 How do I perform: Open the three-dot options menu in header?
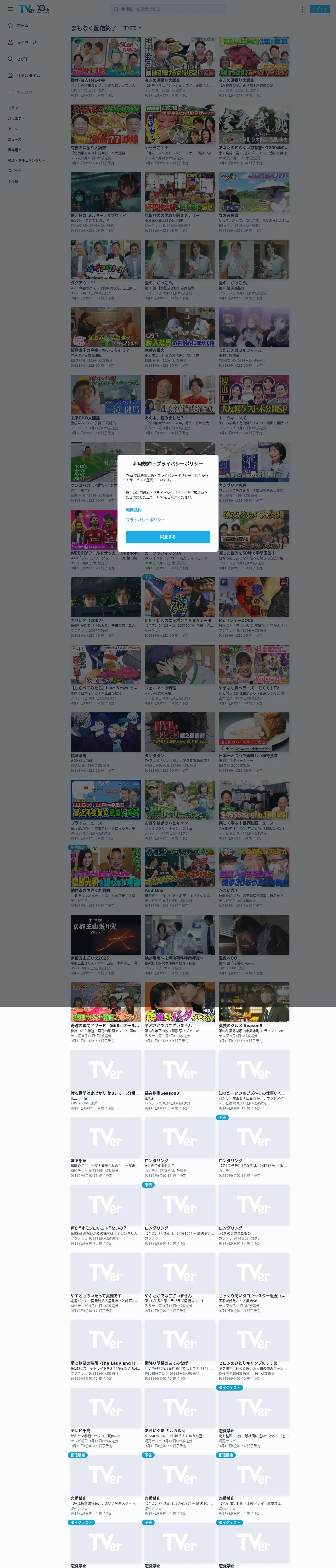(302, 9)
